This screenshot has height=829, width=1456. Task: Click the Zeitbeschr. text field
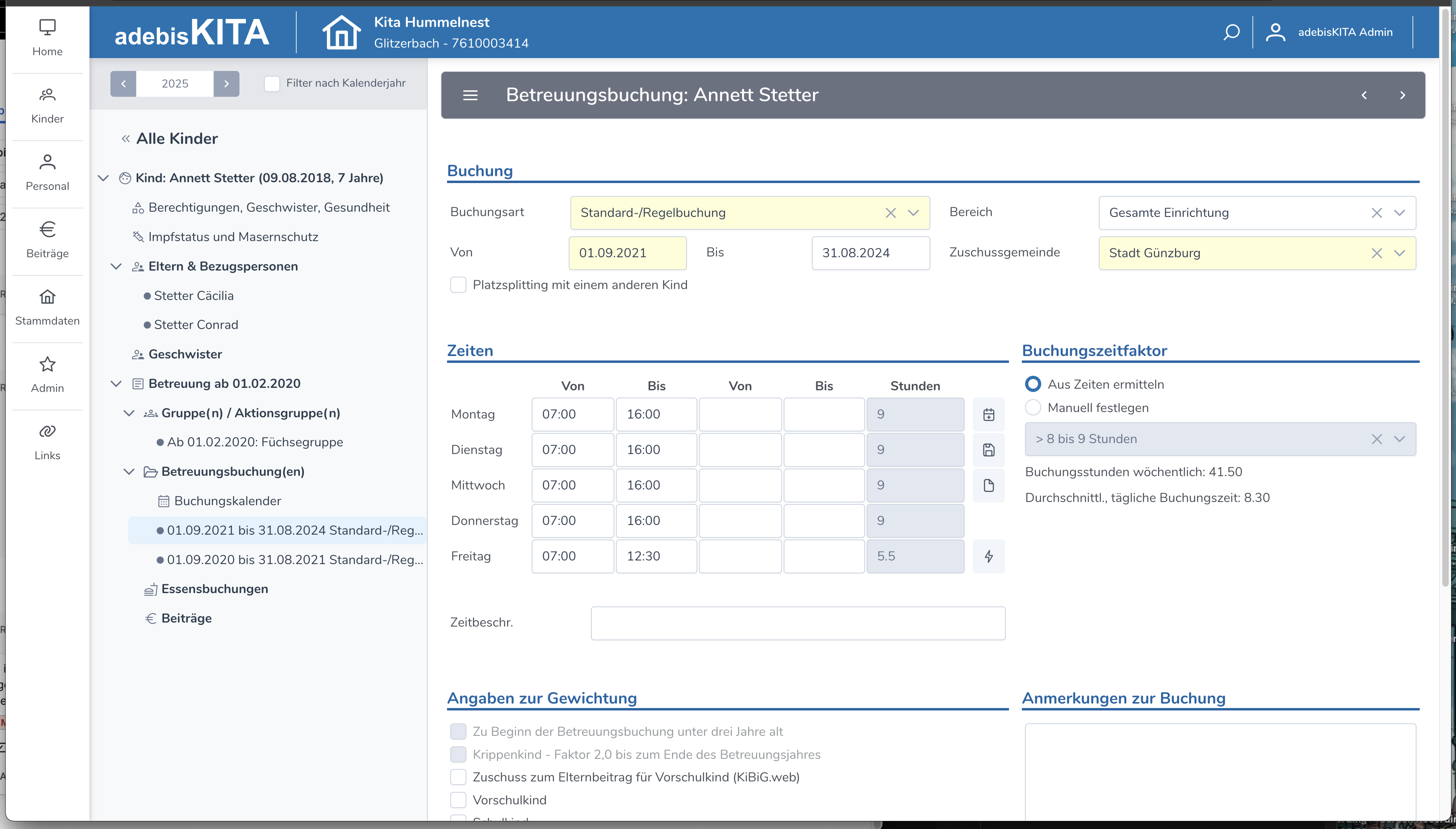coord(797,623)
